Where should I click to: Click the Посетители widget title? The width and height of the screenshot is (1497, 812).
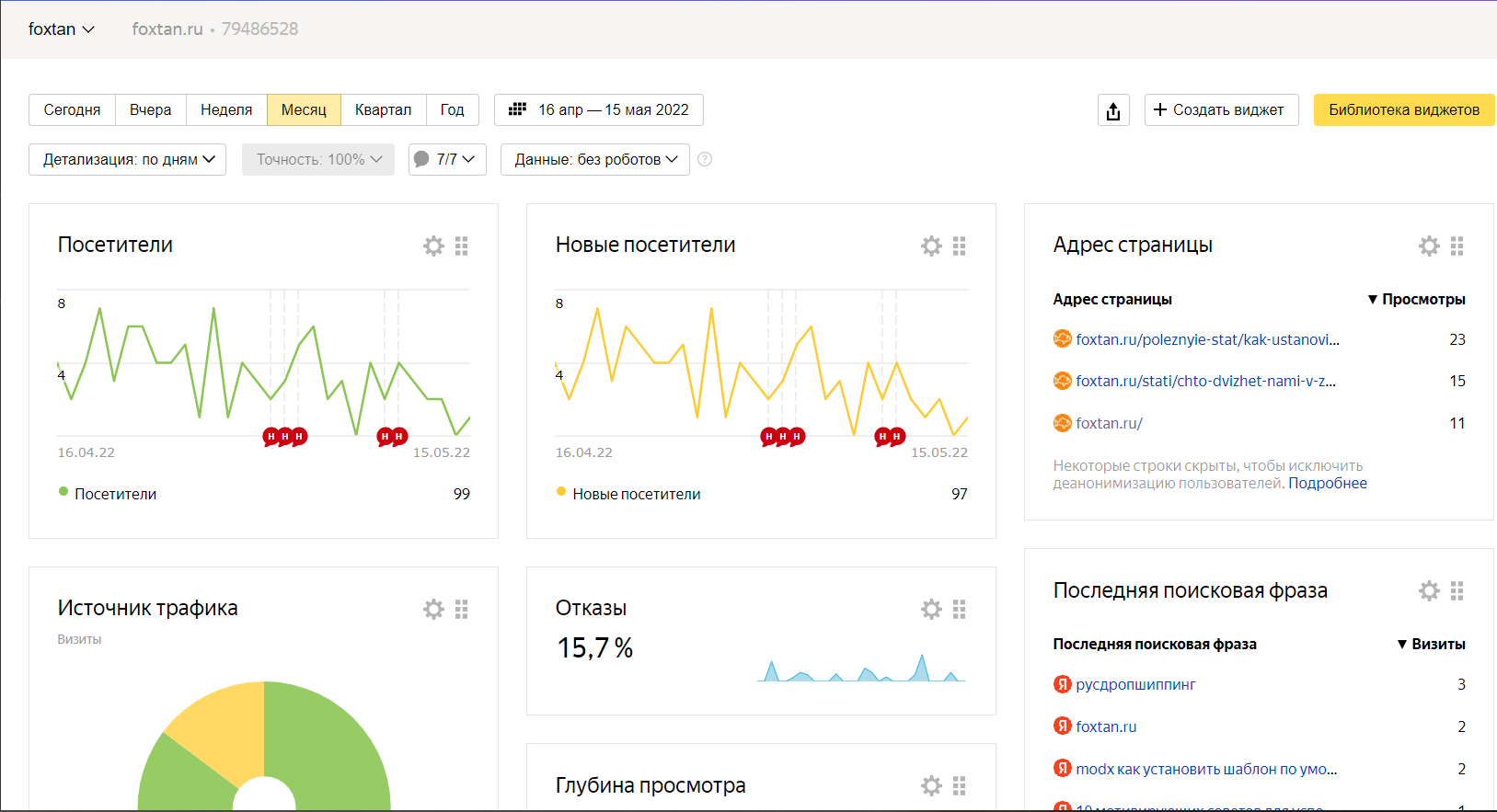click(x=115, y=245)
